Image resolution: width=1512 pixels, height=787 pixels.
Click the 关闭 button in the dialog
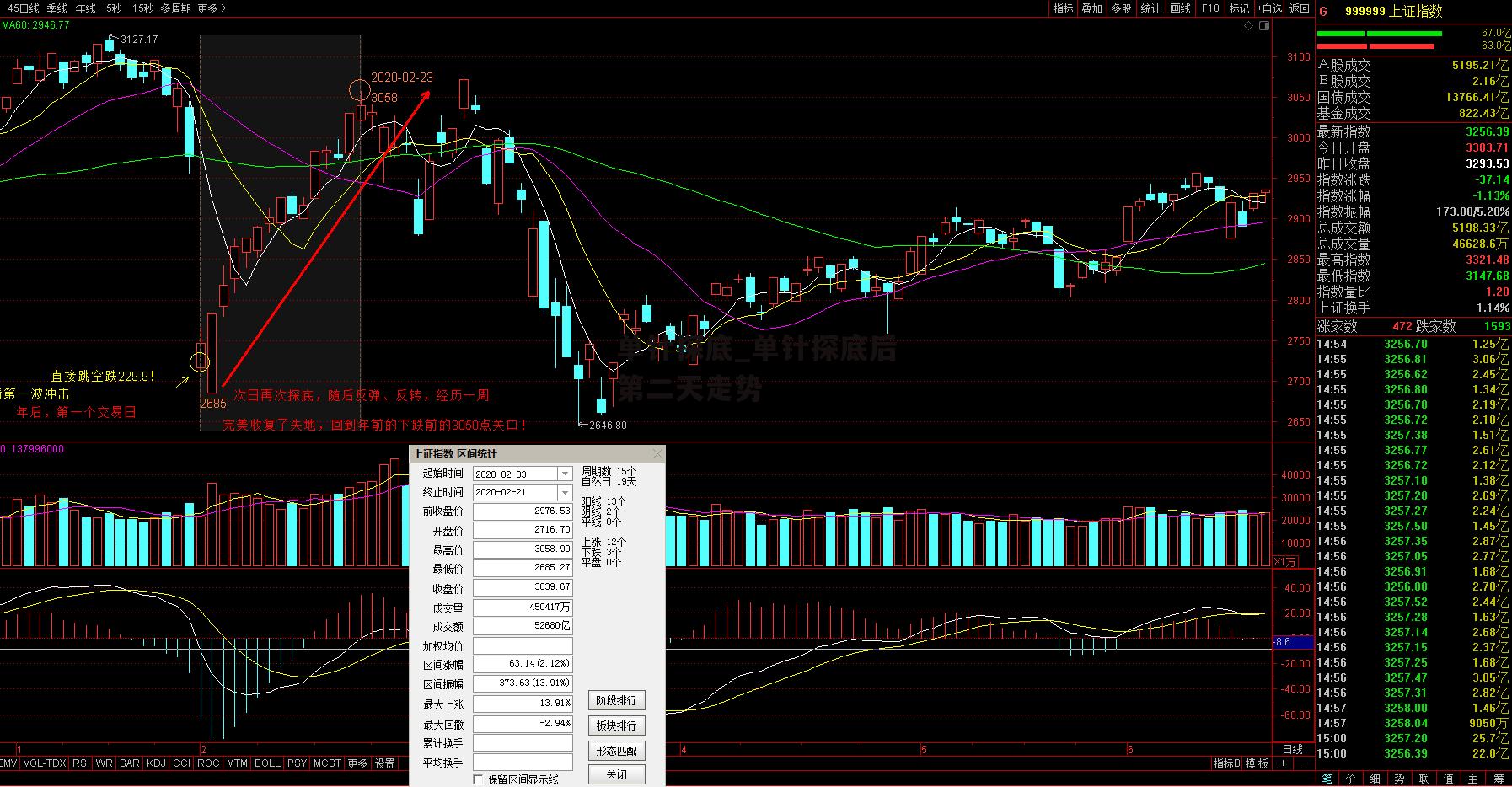pyautogui.click(x=616, y=774)
